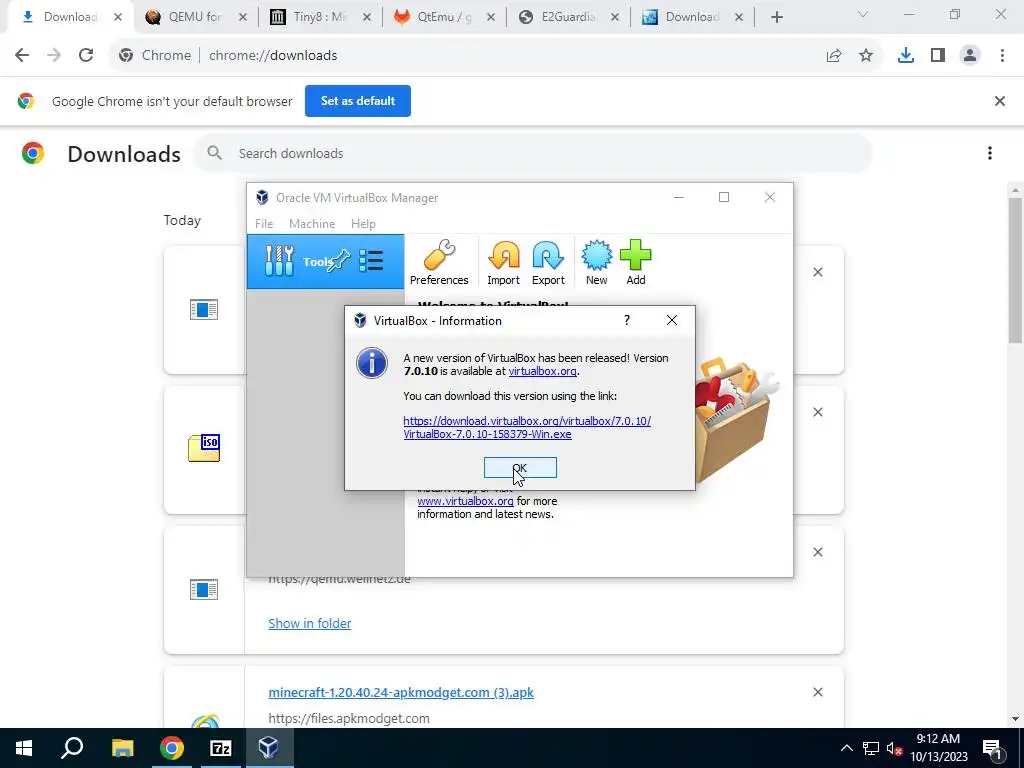Image resolution: width=1024 pixels, height=768 pixels.
Task: Click VirtualBox icon in taskbar
Action: 269,748
